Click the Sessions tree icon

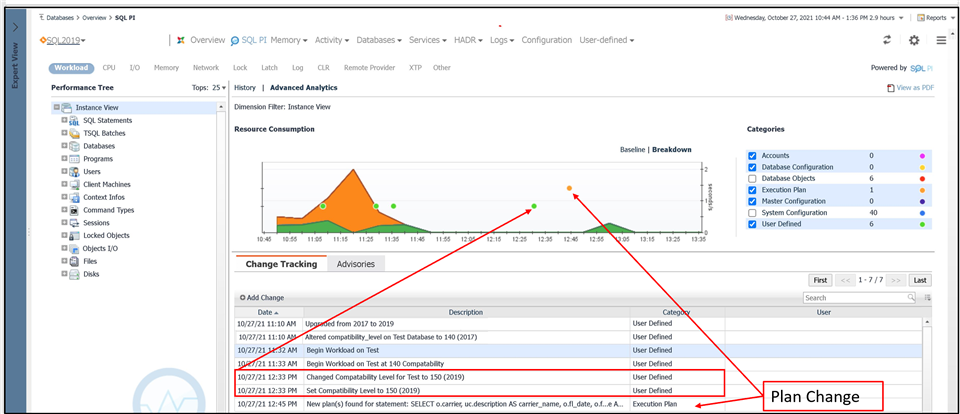pyautogui.click(x=74, y=223)
